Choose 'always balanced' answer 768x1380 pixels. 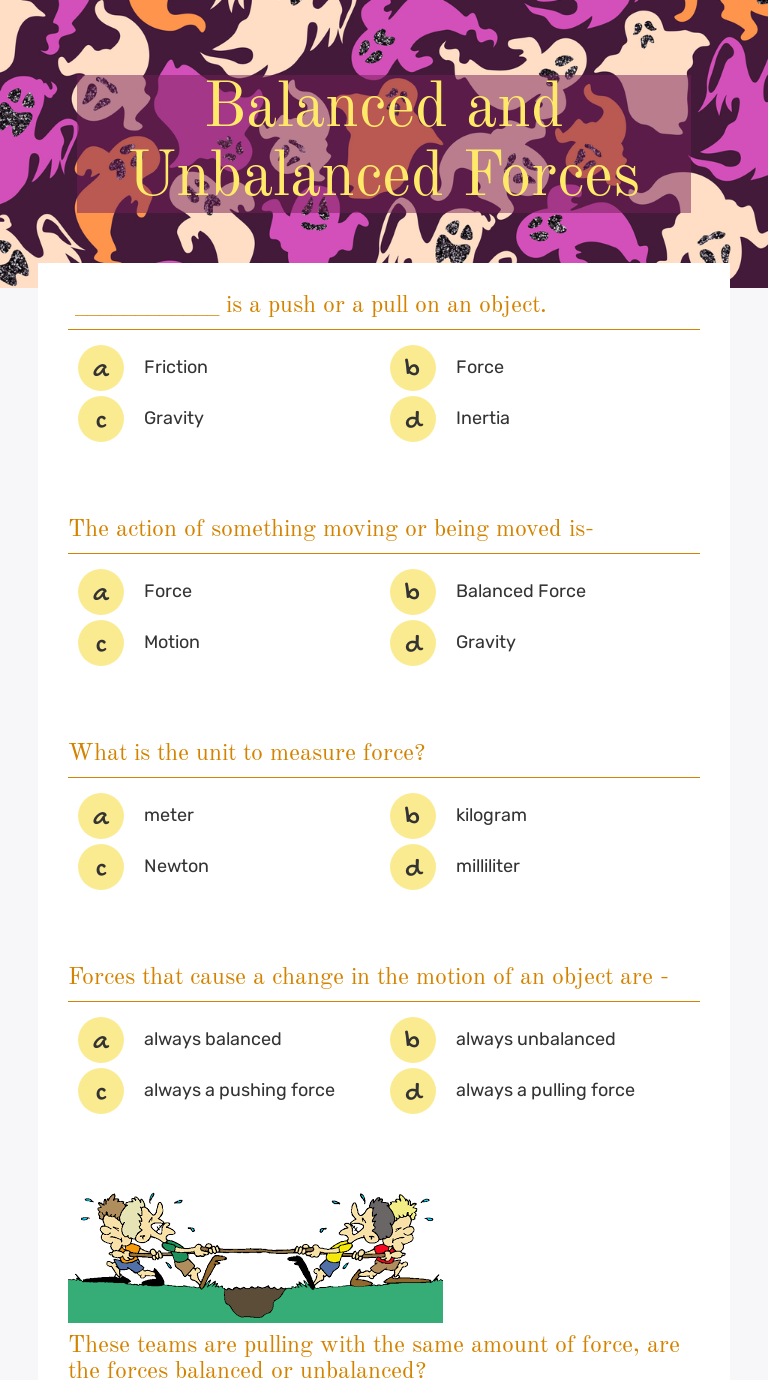[x=101, y=1040]
